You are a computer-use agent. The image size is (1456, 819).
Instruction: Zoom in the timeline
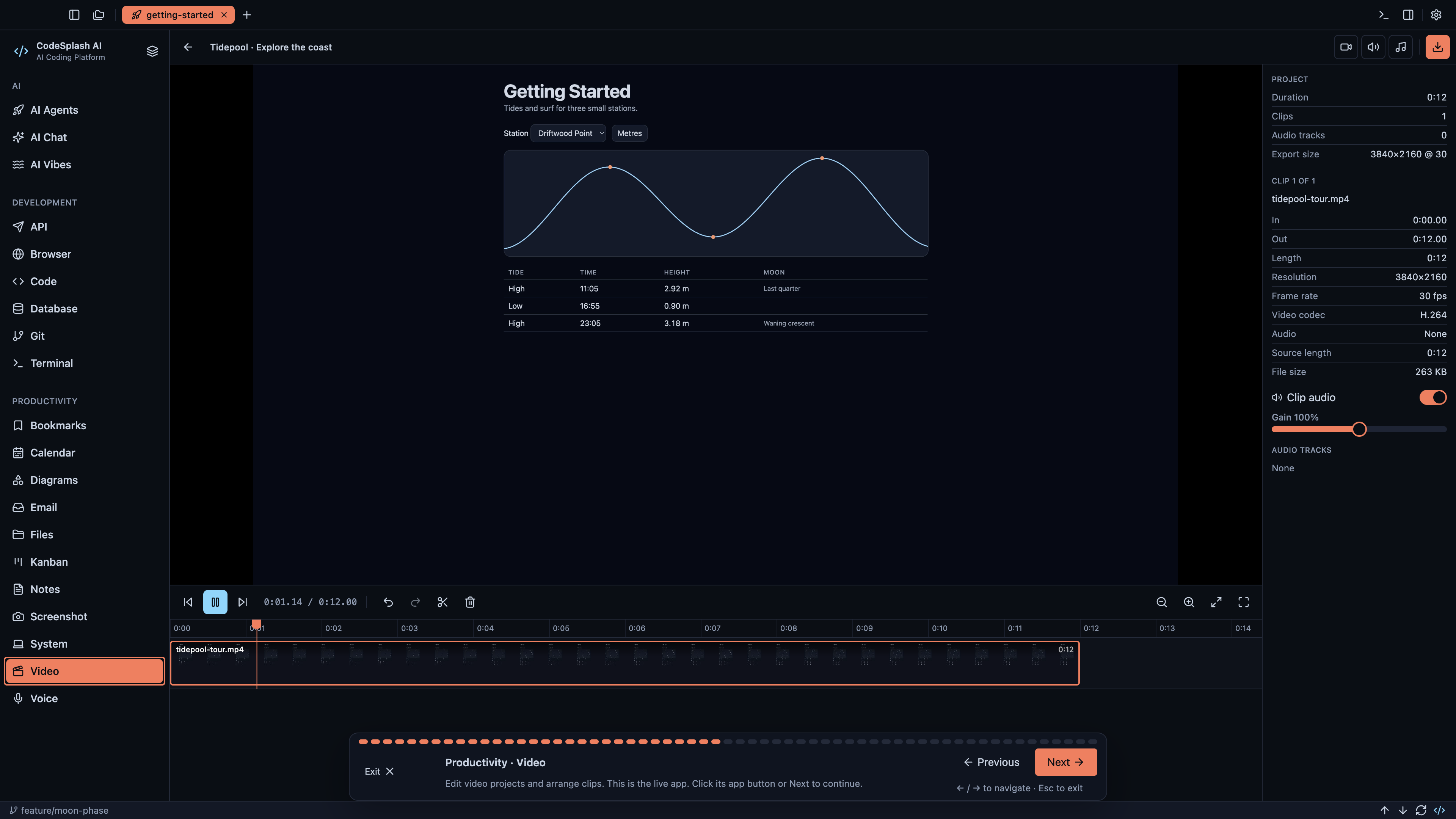click(x=1189, y=602)
